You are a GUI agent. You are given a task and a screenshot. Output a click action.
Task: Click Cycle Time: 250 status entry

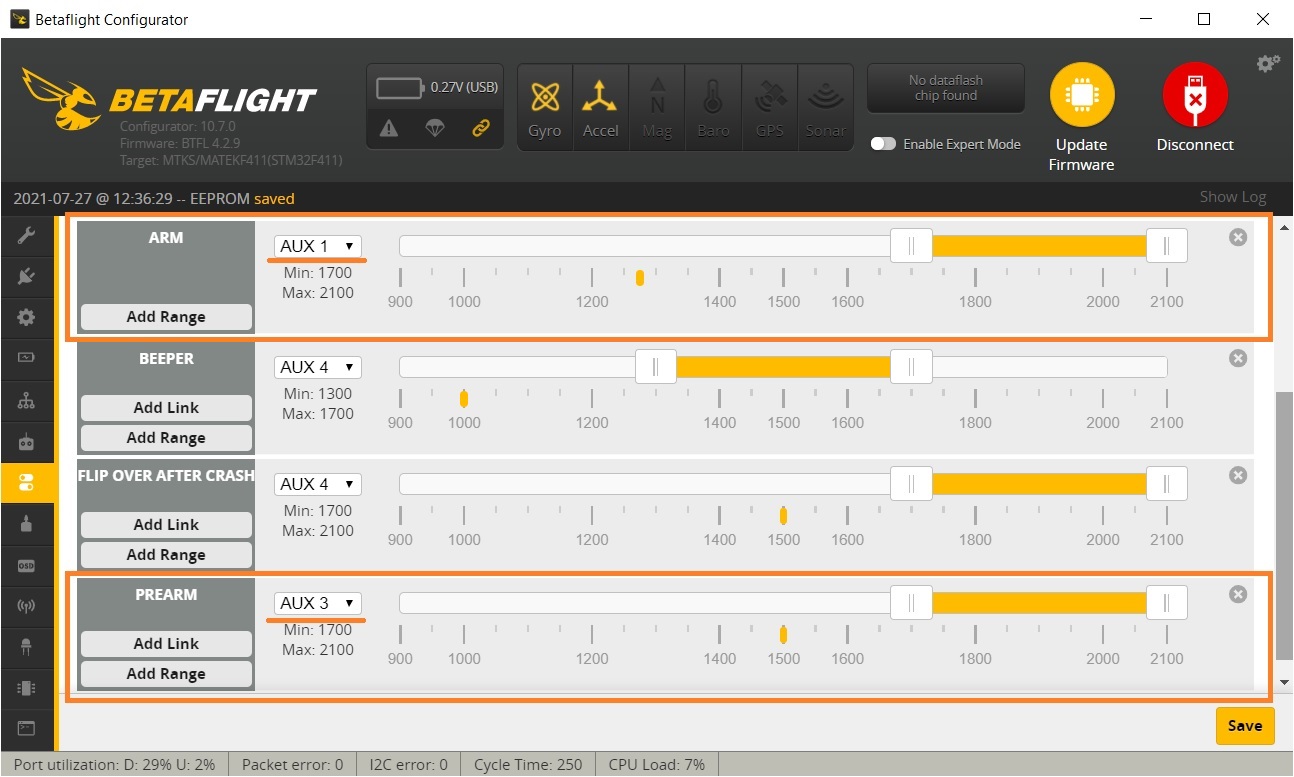click(528, 765)
